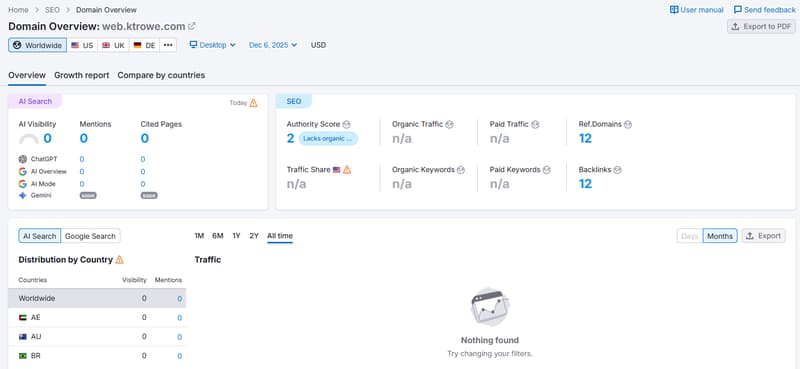Click the USD currency label
Image resolution: width=800 pixels, height=369 pixels.
(x=318, y=45)
